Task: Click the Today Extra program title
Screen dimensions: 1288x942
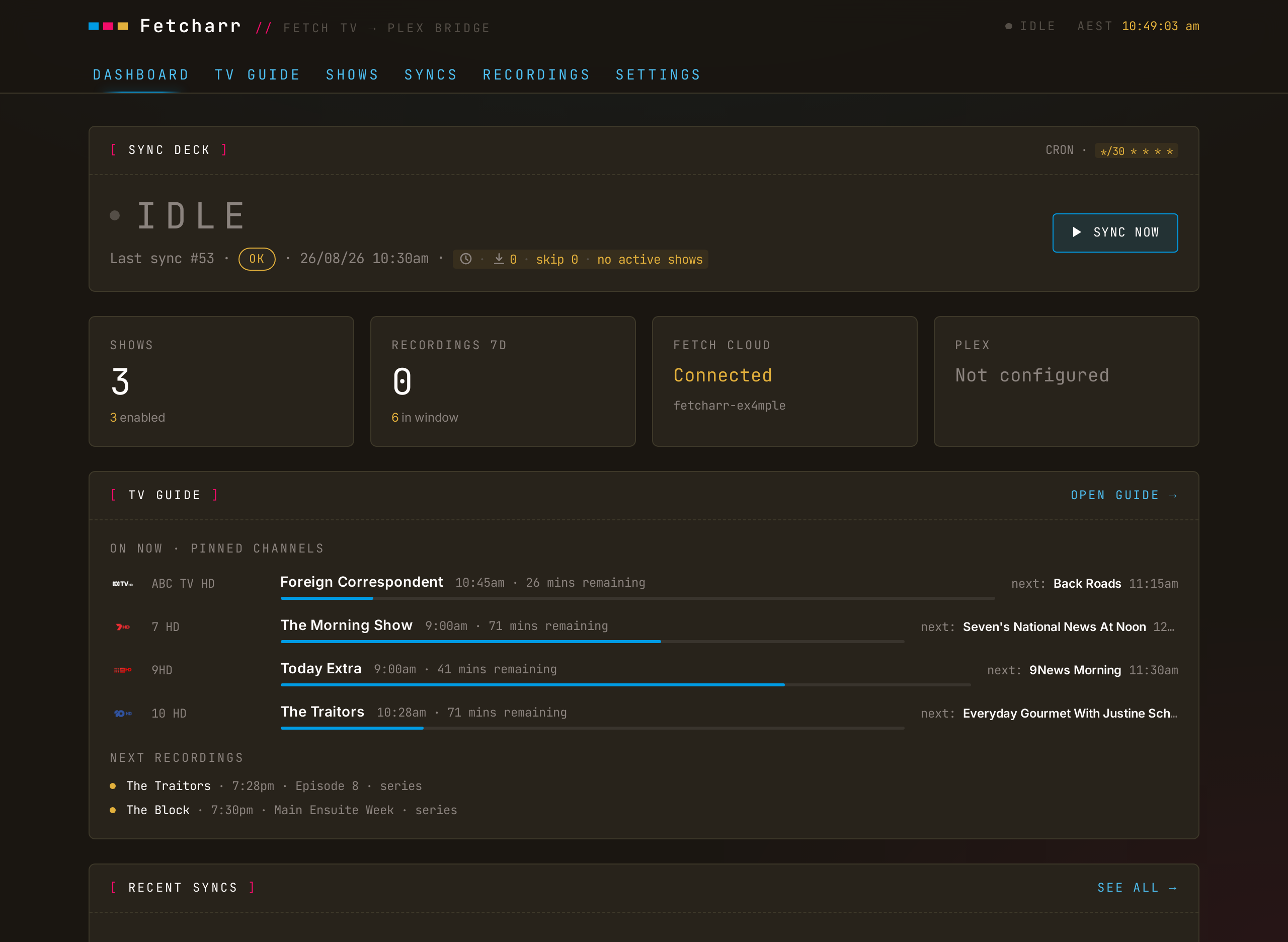Action: pos(321,669)
